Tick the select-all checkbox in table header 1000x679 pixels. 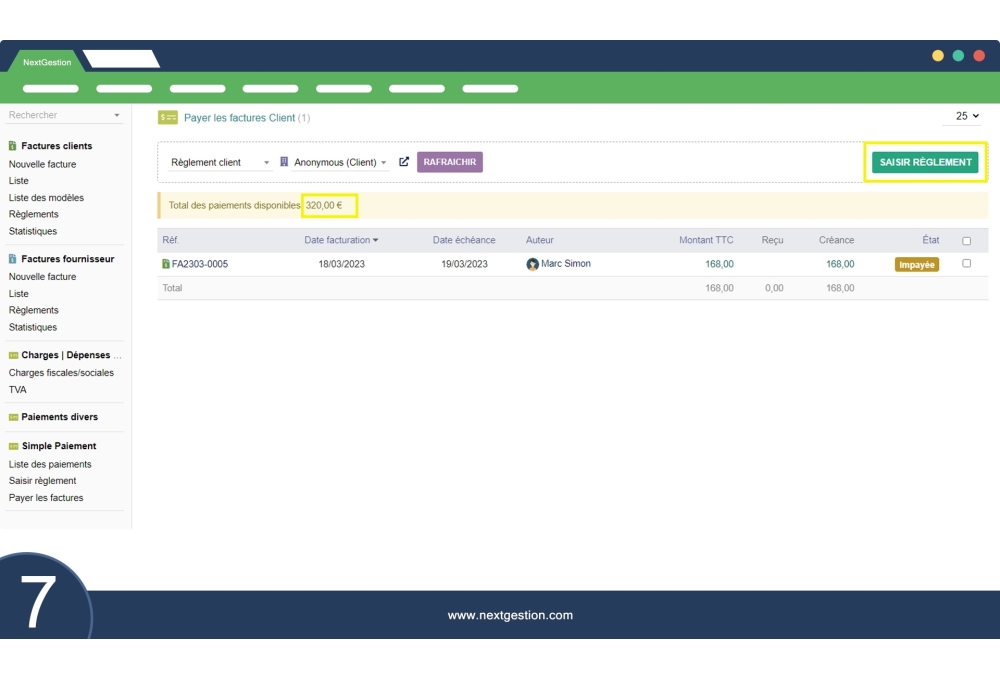[x=966, y=241]
